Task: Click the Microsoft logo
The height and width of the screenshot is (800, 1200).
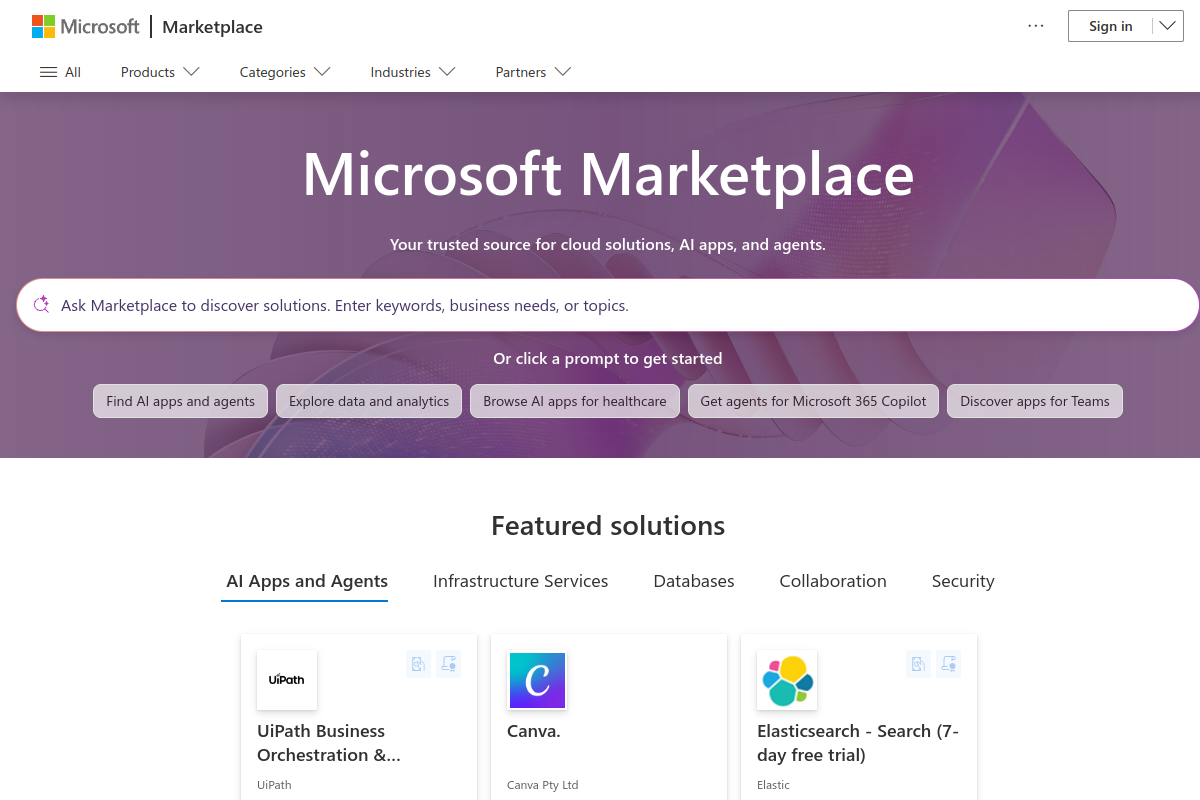Action: (x=86, y=26)
